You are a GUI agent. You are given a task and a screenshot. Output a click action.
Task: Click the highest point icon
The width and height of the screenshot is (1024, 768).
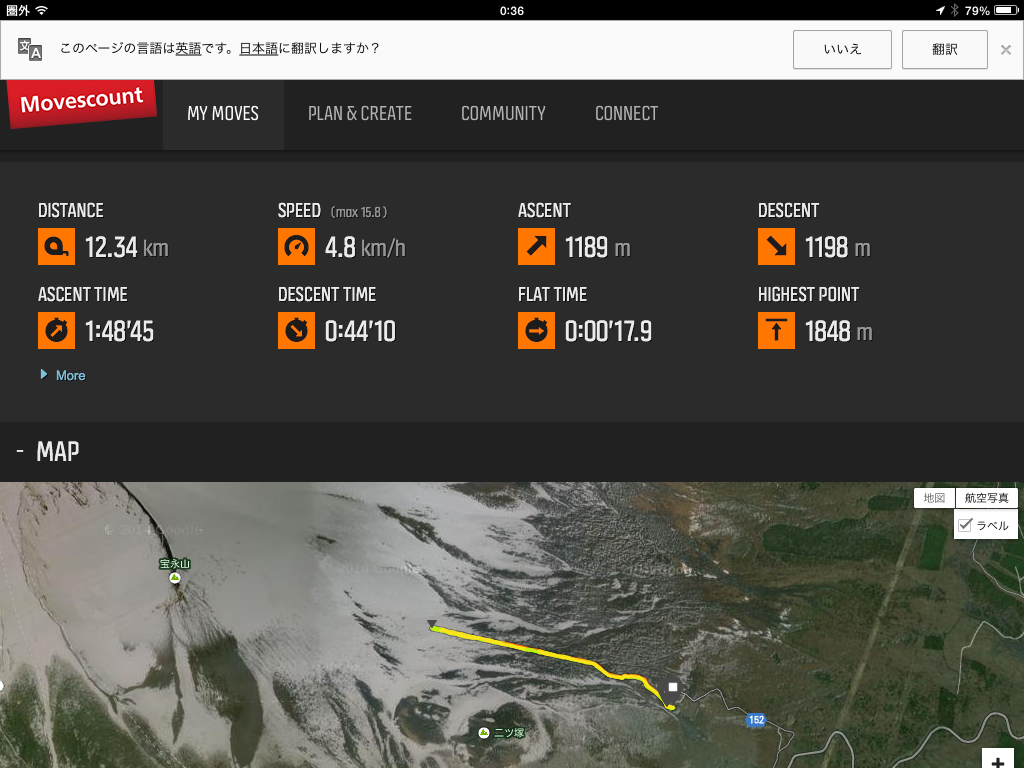[x=776, y=331]
